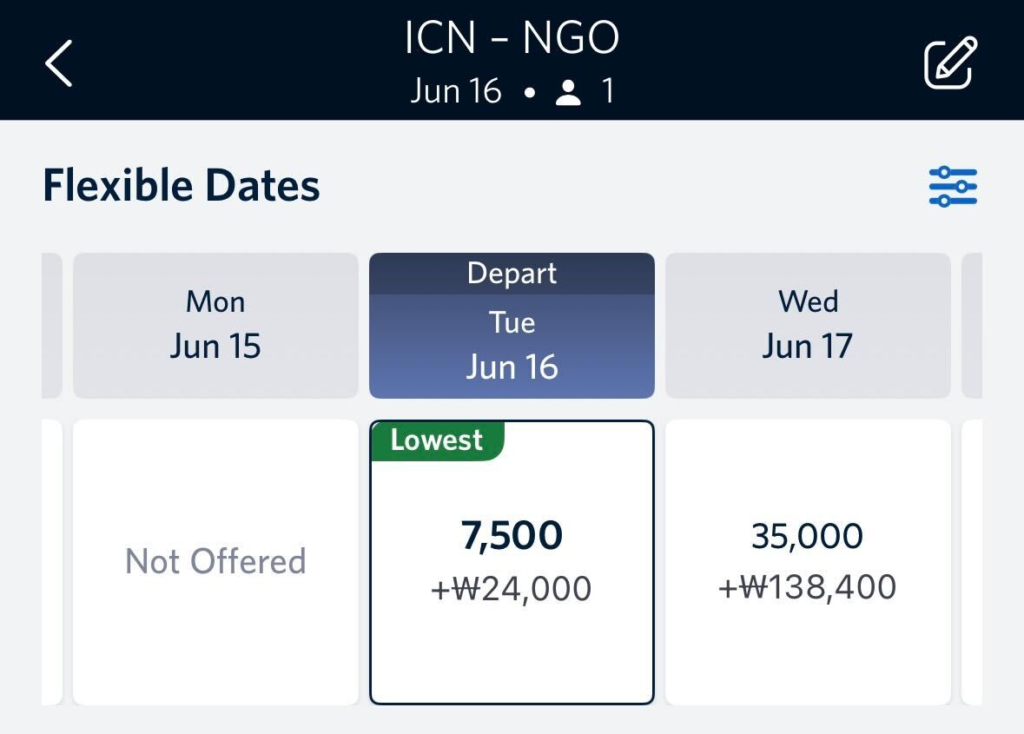This screenshot has height=734, width=1024.
Task: Click the Not Offered fare cell
Action: click(x=215, y=562)
